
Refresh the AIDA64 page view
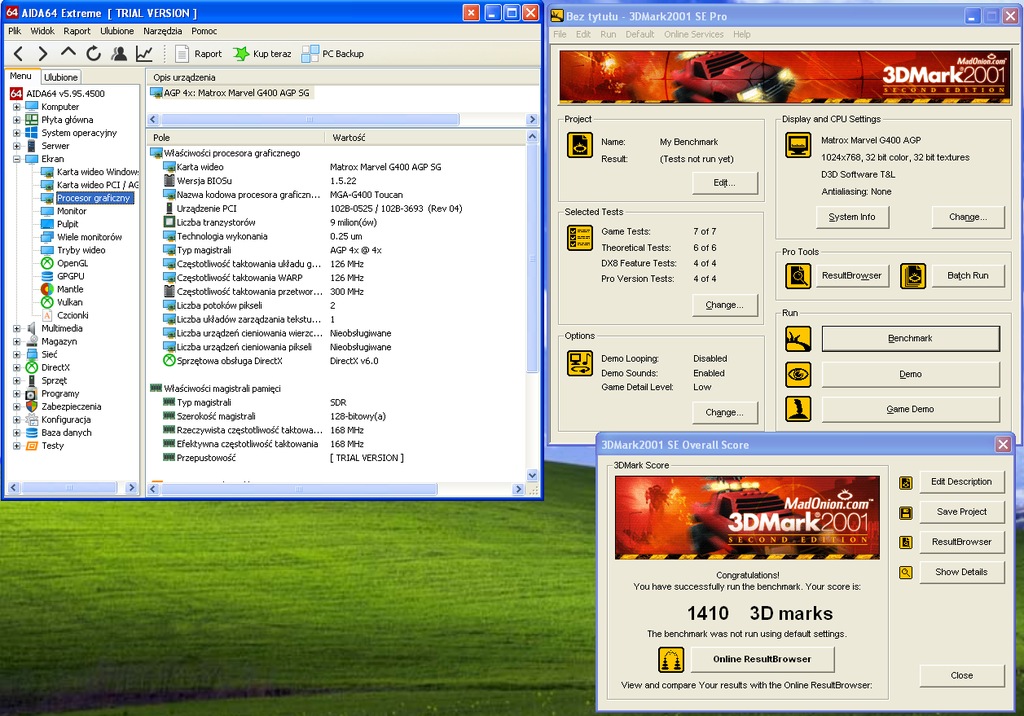pyautogui.click(x=93, y=54)
